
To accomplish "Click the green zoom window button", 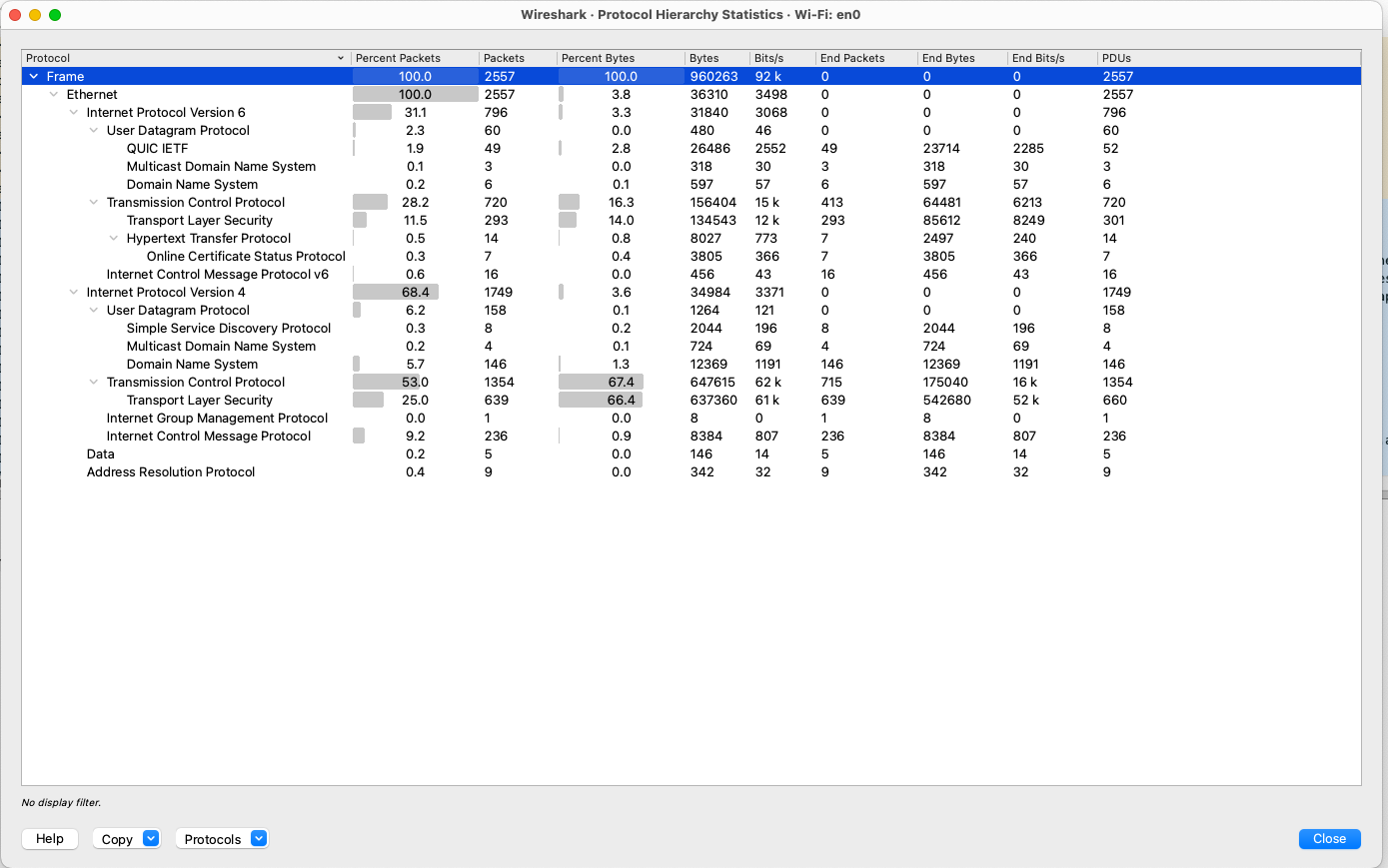I will (55, 15).
